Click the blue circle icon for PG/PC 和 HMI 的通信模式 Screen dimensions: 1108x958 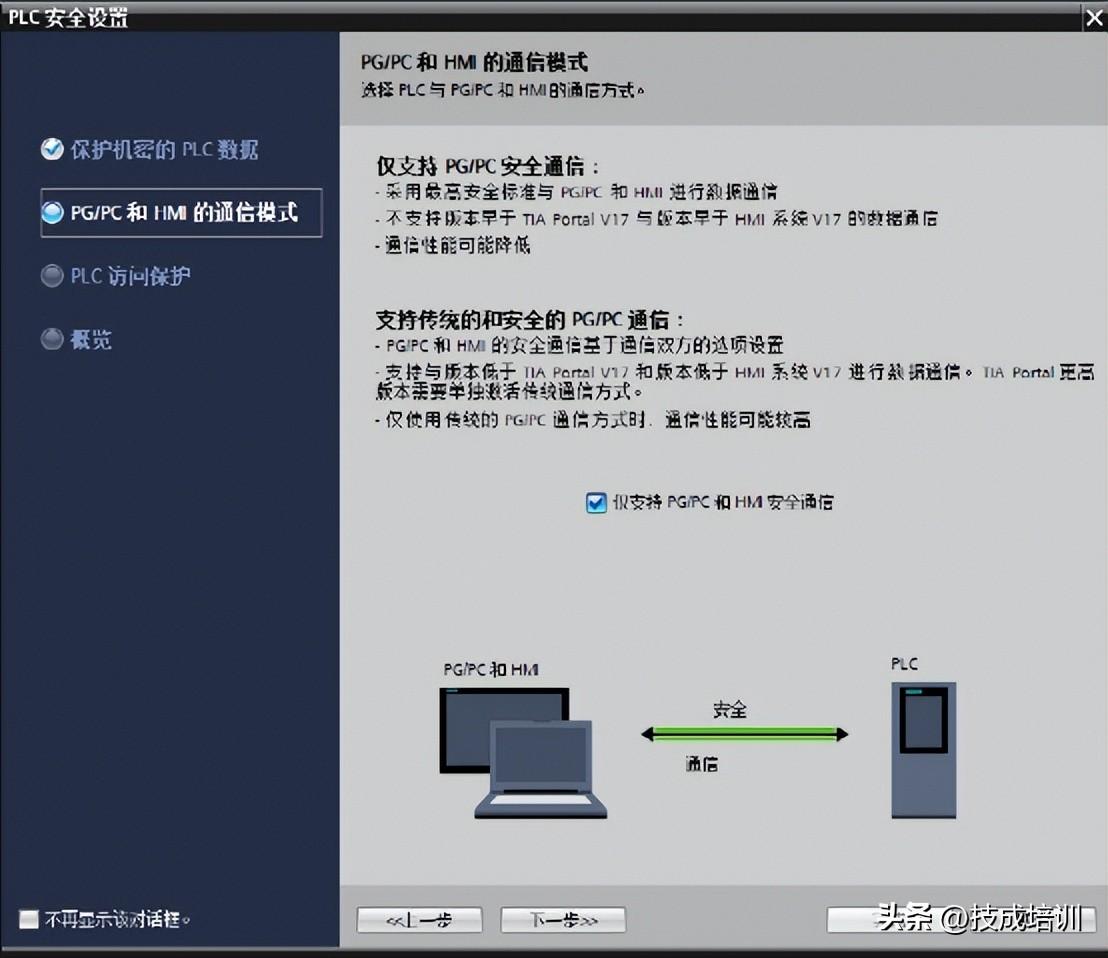pyautogui.click(x=52, y=212)
